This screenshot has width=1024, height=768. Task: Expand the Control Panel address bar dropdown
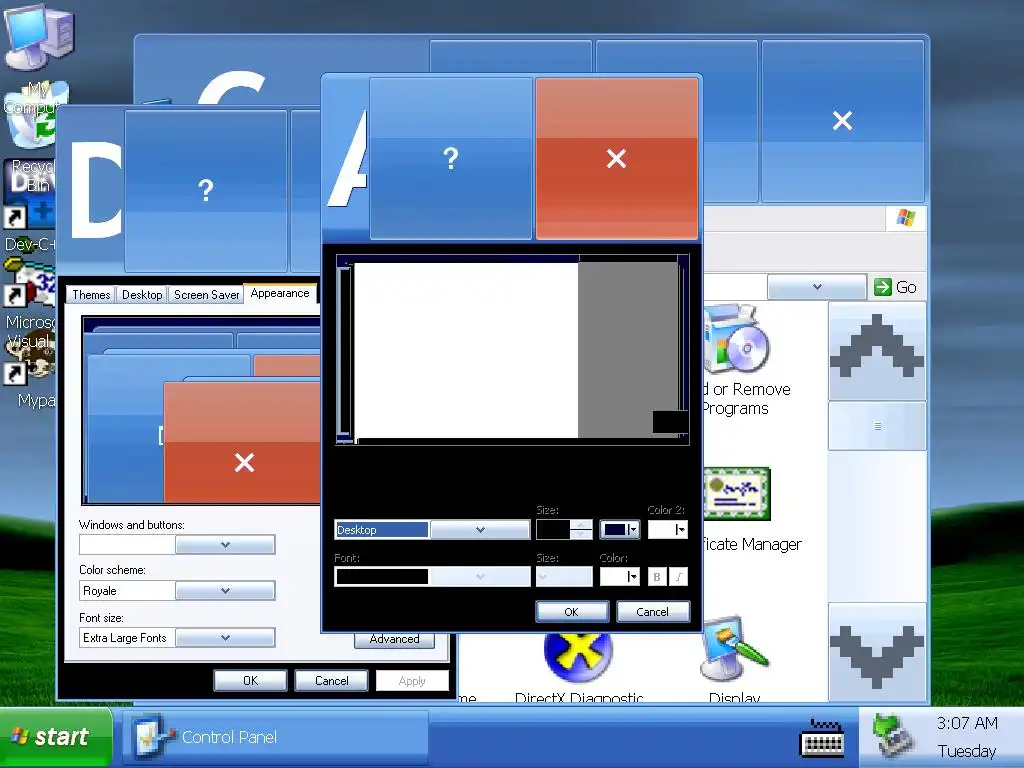[x=817, y=287]
